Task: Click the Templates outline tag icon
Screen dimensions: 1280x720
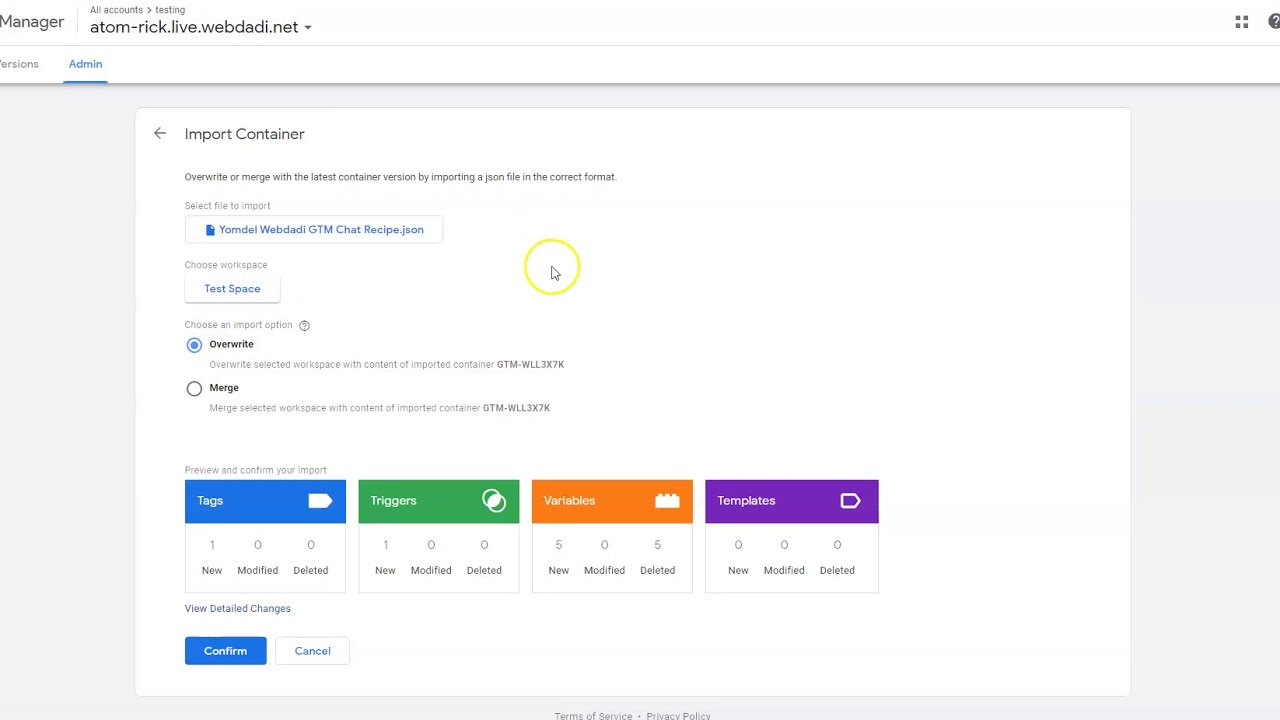Action: click(850, 501)
